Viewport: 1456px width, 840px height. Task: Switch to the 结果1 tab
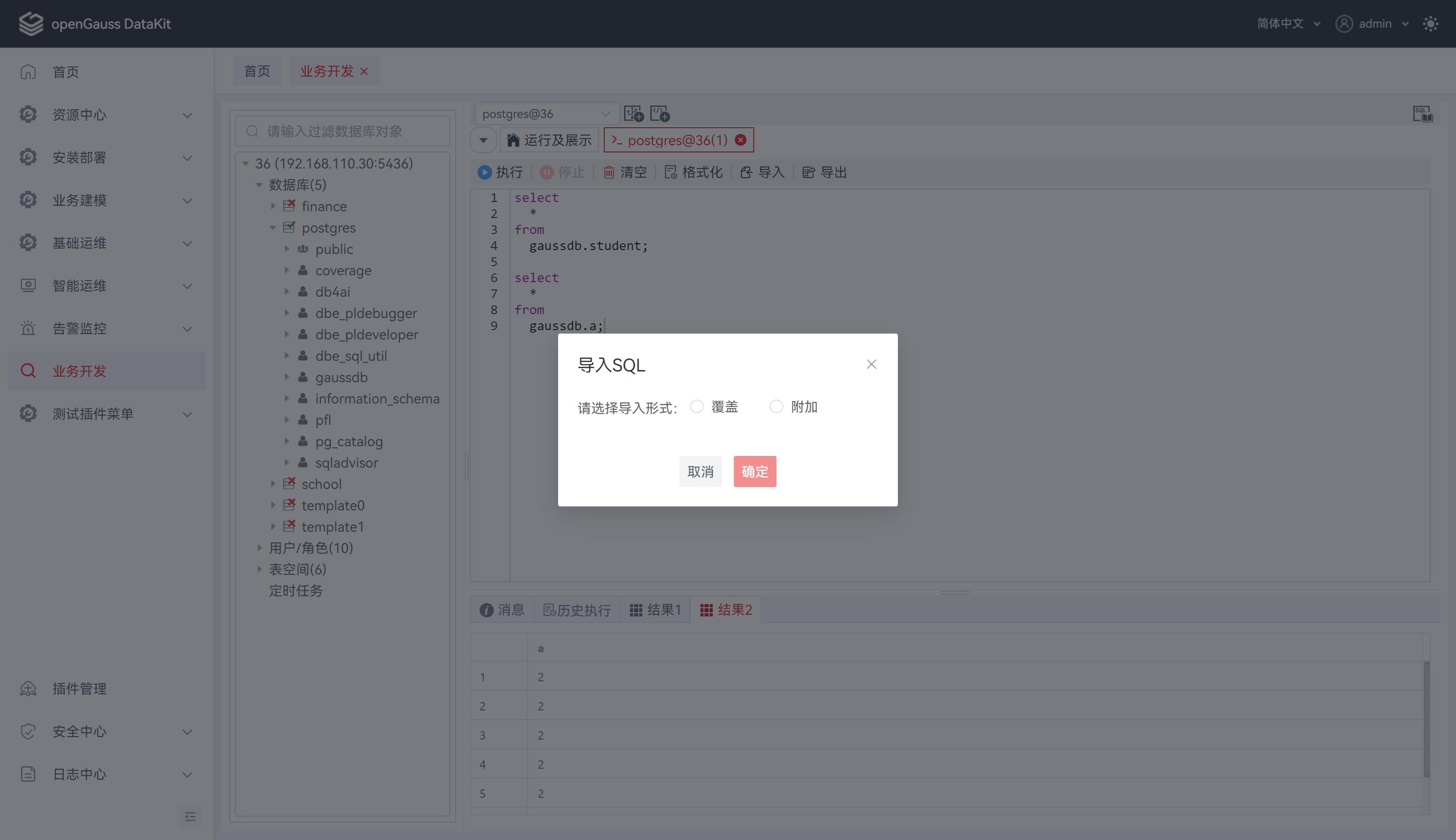click(x=655, y=610)
